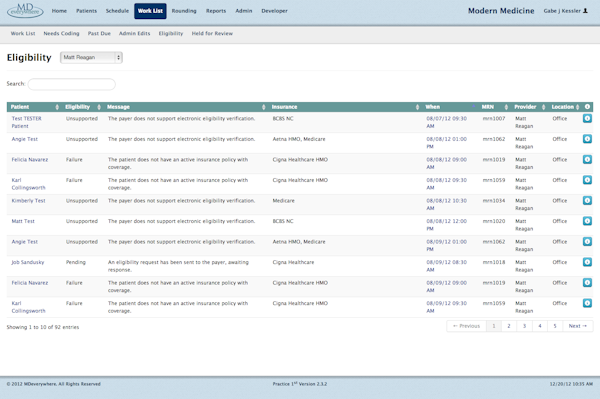The width and height of the screenshot is (600, 399).
Task: Click the action icon for Angie Test 08/08/12 row
Action: pos(587,139)
